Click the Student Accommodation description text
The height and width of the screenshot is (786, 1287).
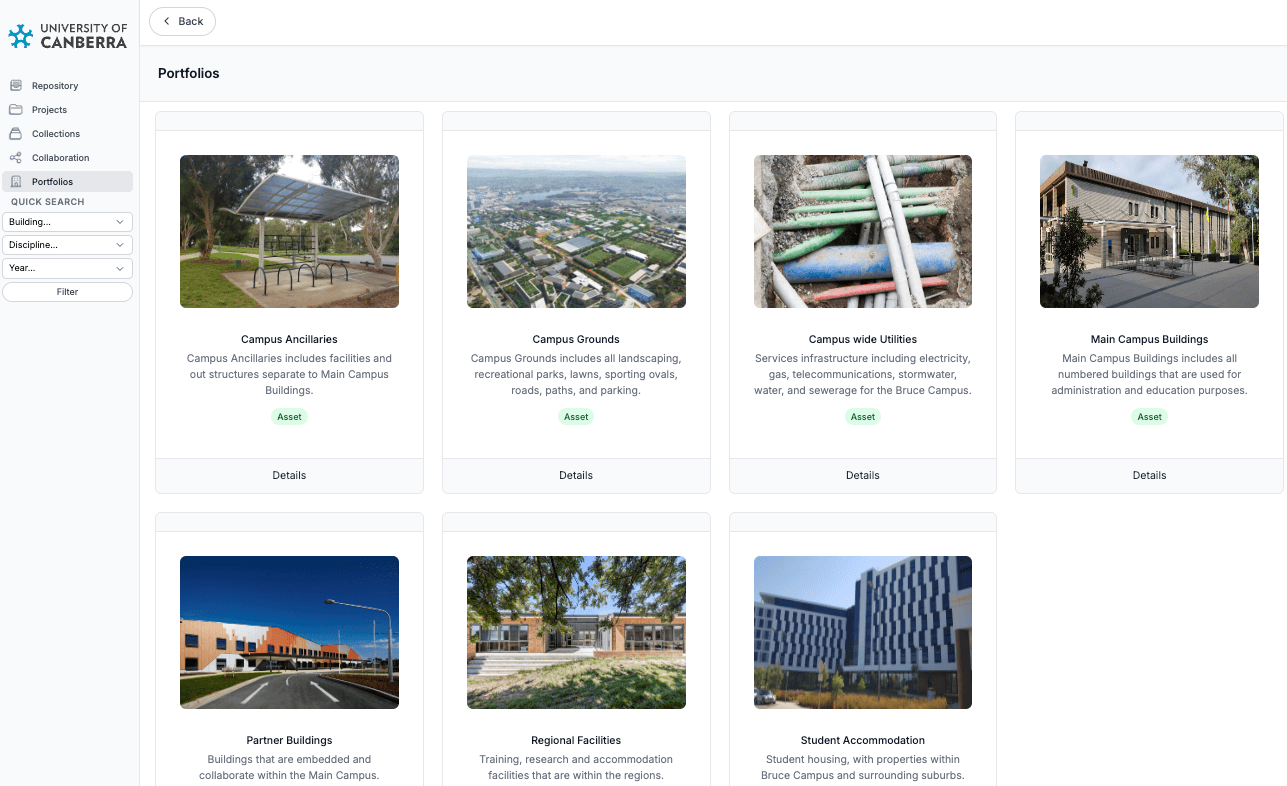point(863,768)
